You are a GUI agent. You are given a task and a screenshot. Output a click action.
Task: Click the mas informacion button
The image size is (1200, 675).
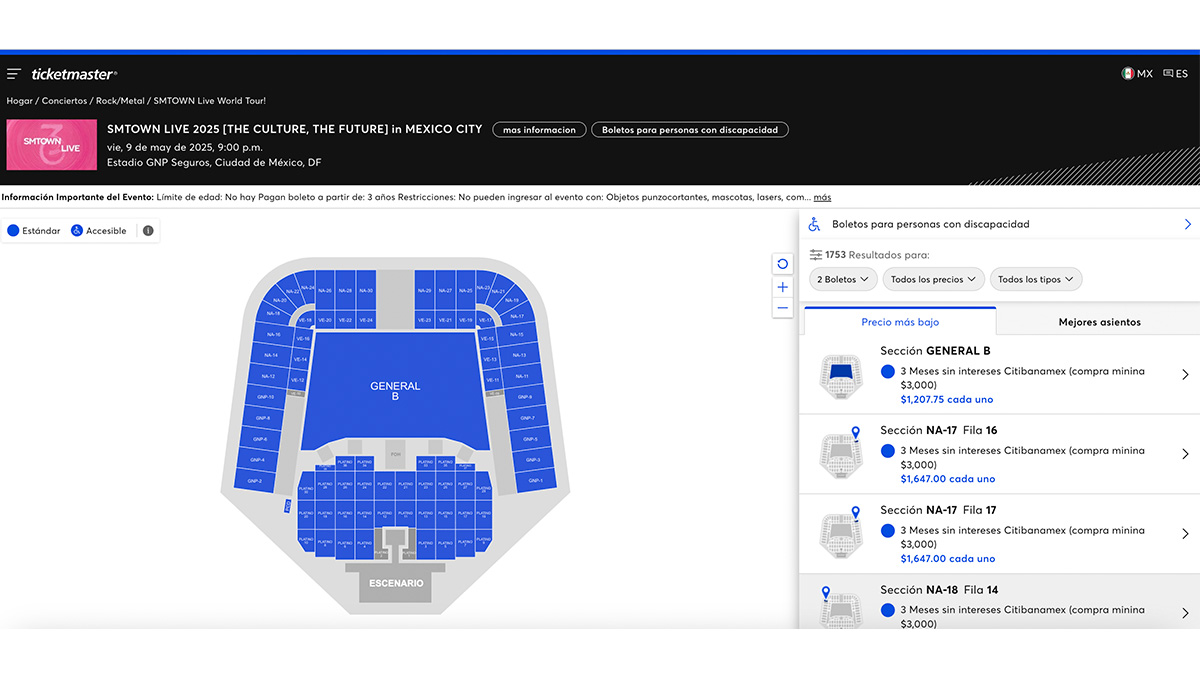[538, 130]
